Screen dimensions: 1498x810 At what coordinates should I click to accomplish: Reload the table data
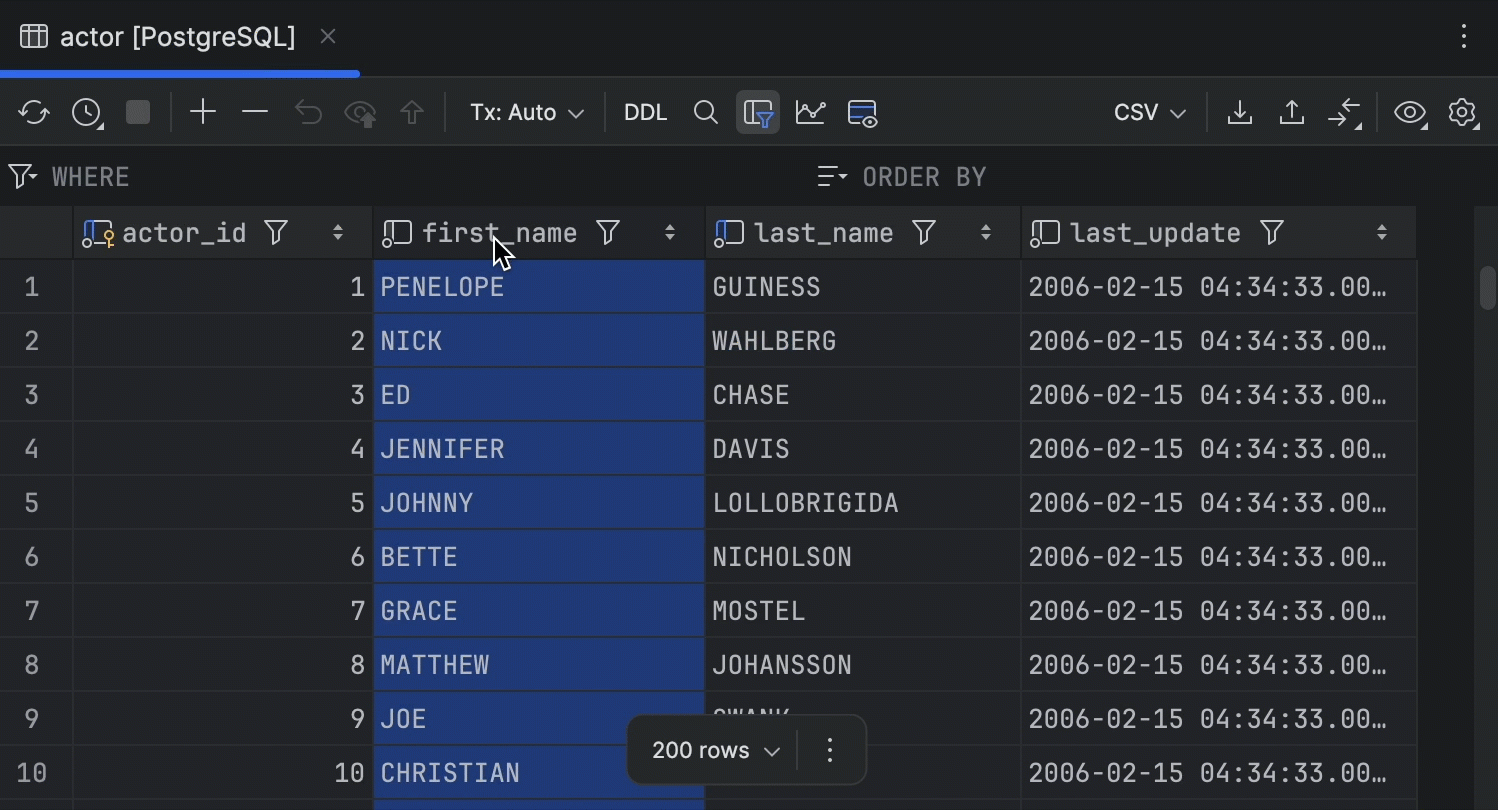pos(33,112)
